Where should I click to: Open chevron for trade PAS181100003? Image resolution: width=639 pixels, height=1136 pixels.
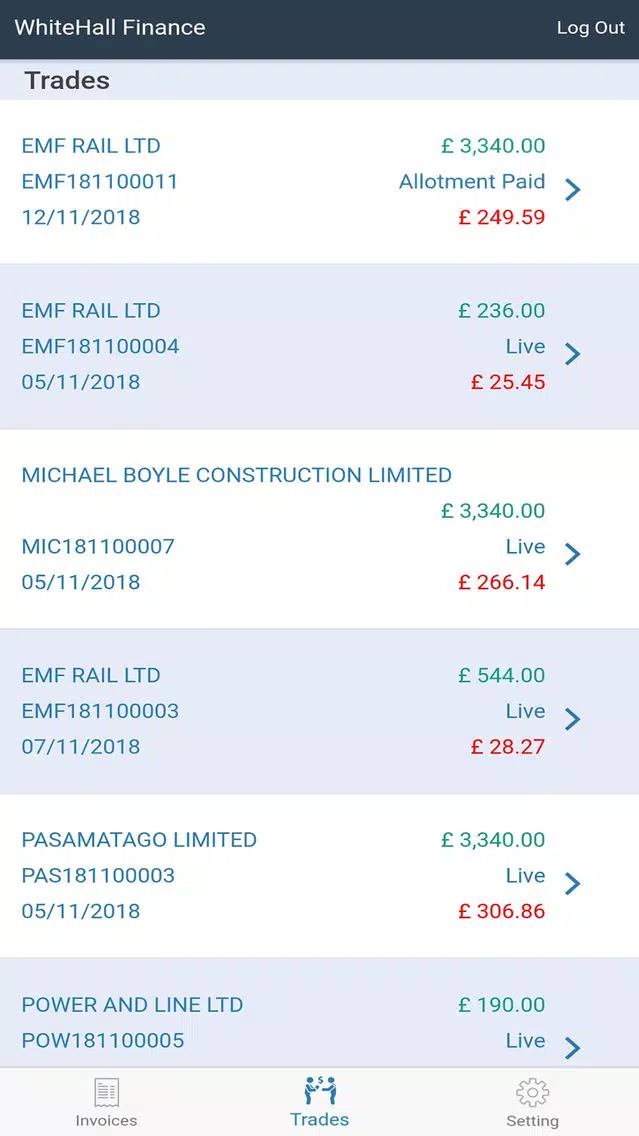[572, 883]
